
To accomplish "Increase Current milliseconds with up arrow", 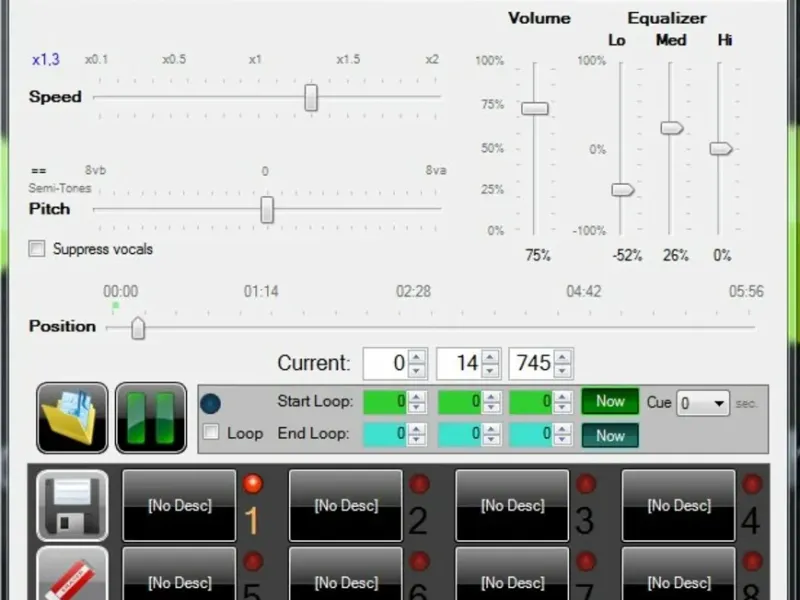I will point(562,357).
